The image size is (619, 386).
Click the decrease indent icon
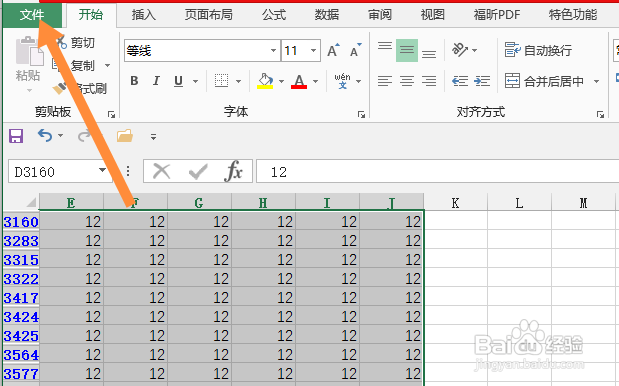pos(460,81)
